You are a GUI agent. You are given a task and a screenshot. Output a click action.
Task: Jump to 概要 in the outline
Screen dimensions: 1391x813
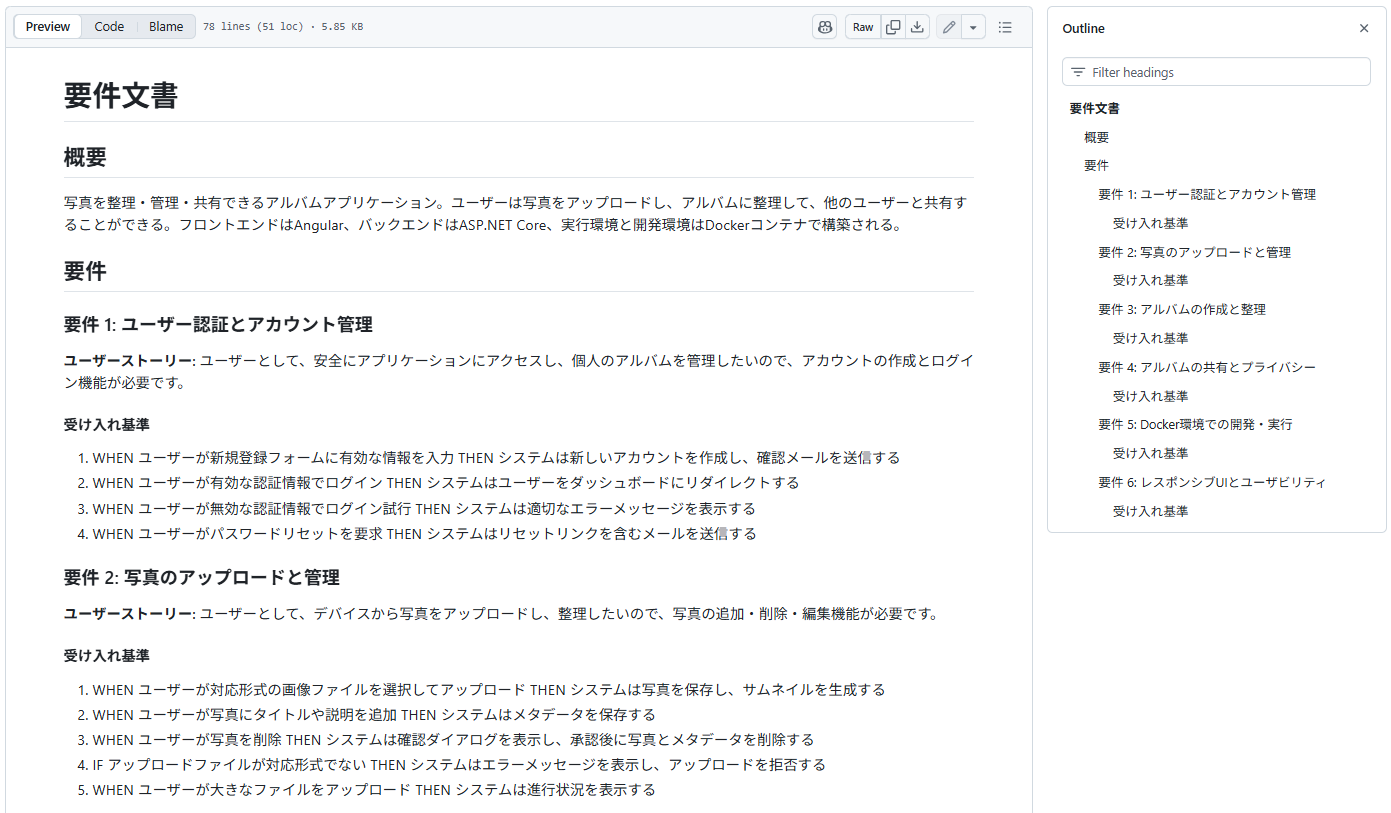point(1096,137)
